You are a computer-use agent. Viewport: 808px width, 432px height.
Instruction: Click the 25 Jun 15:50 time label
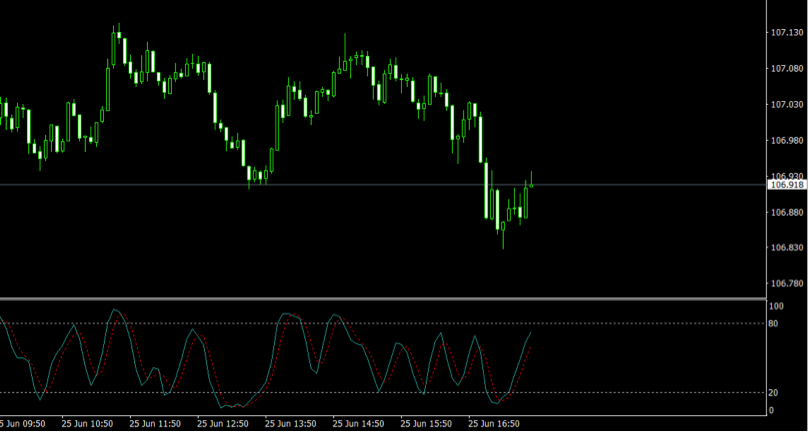point(427,424)
